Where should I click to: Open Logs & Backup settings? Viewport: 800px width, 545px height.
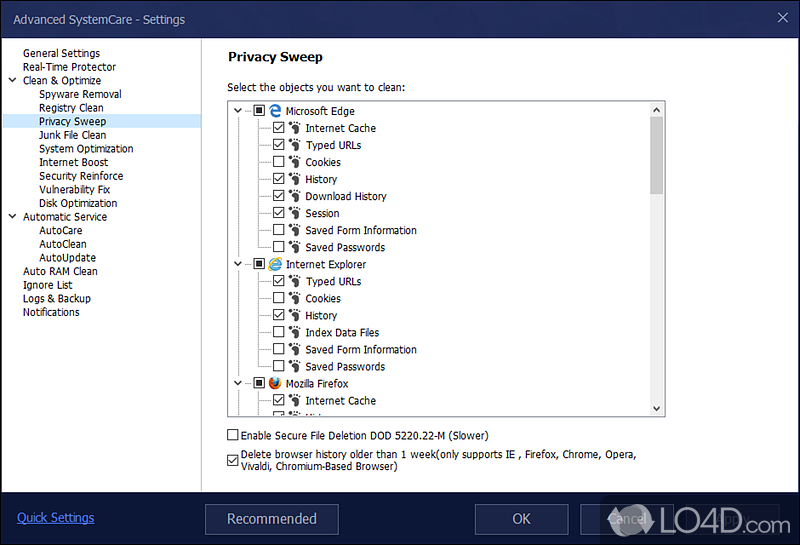(x=57, y=299)
